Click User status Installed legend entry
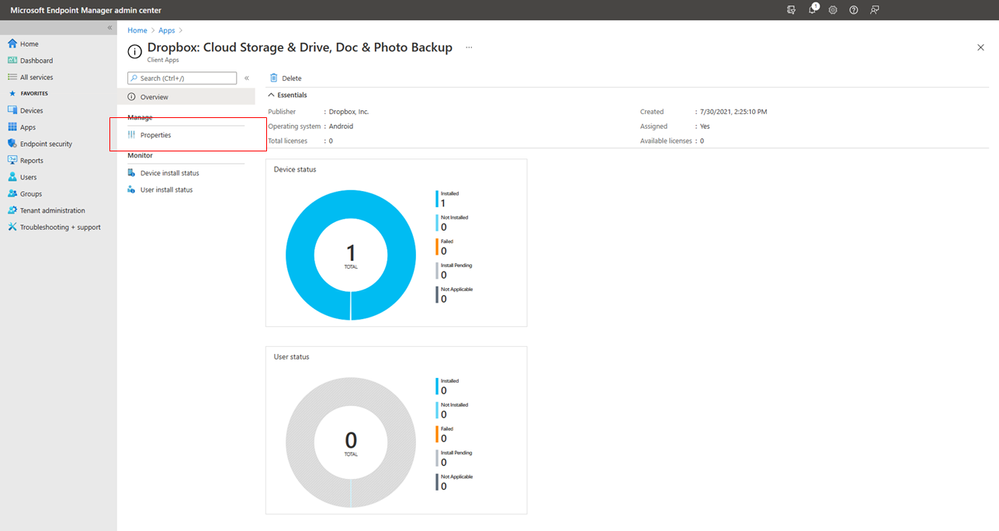Screen dimensions: 999x531 448,386
